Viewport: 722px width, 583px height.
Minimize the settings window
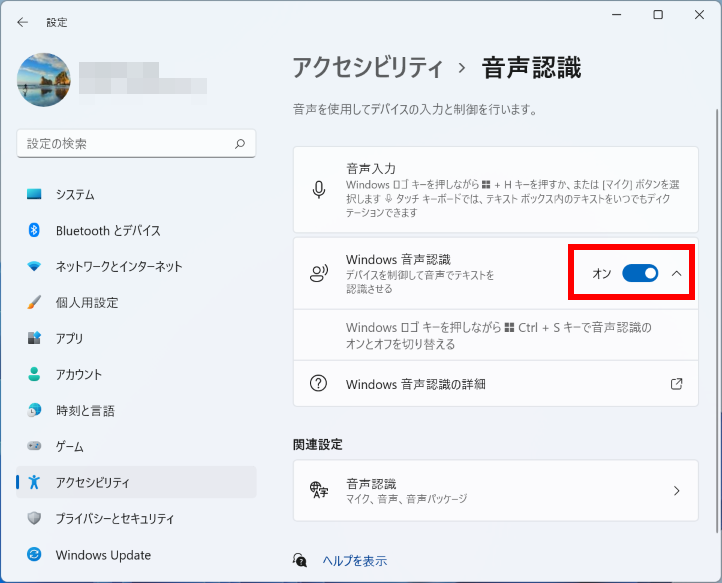coord(617,15)
